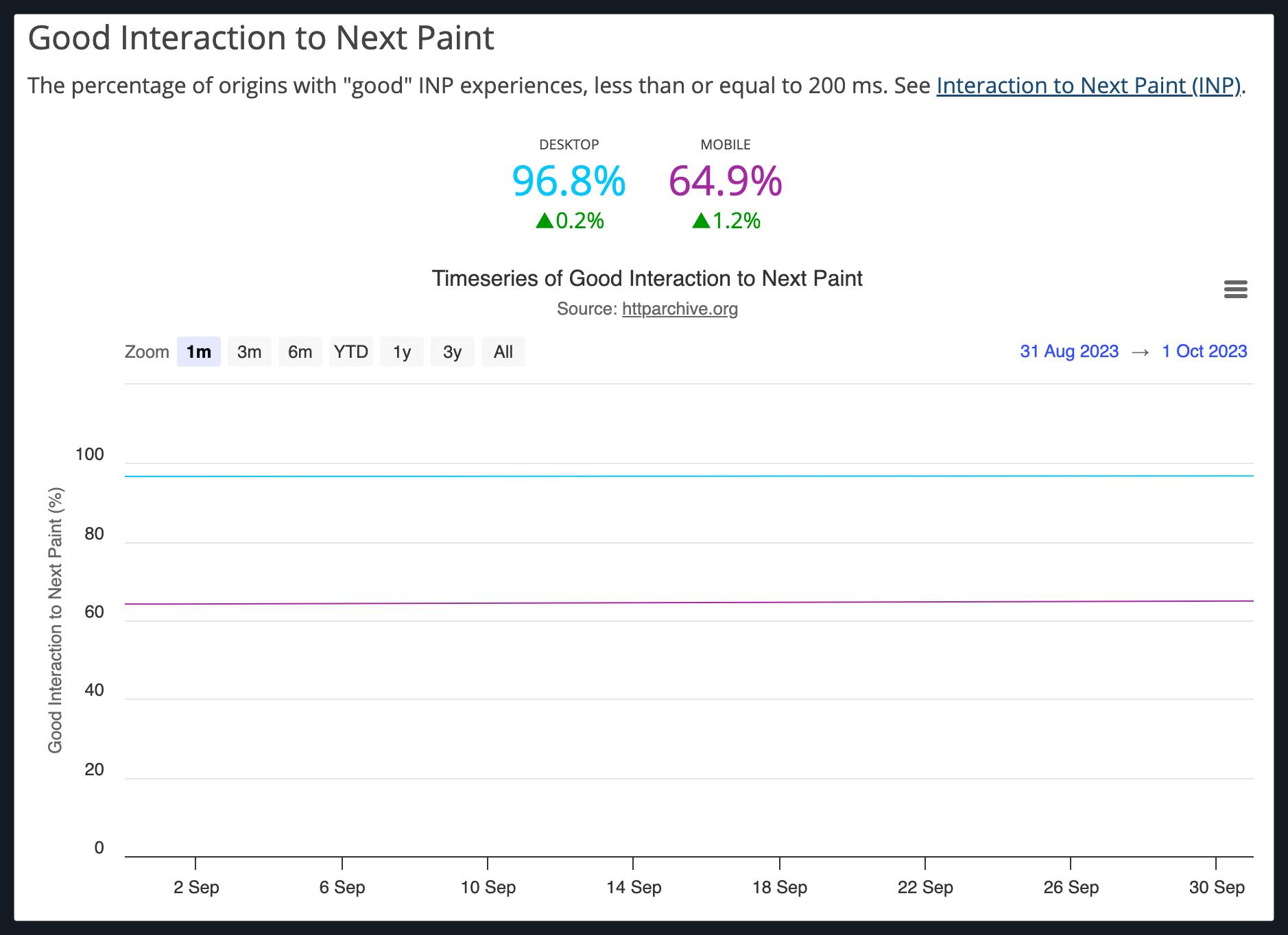The image size is (1288, 935).
Task: Set chart zoom to 6m
Action: click(x=300, y=352)
